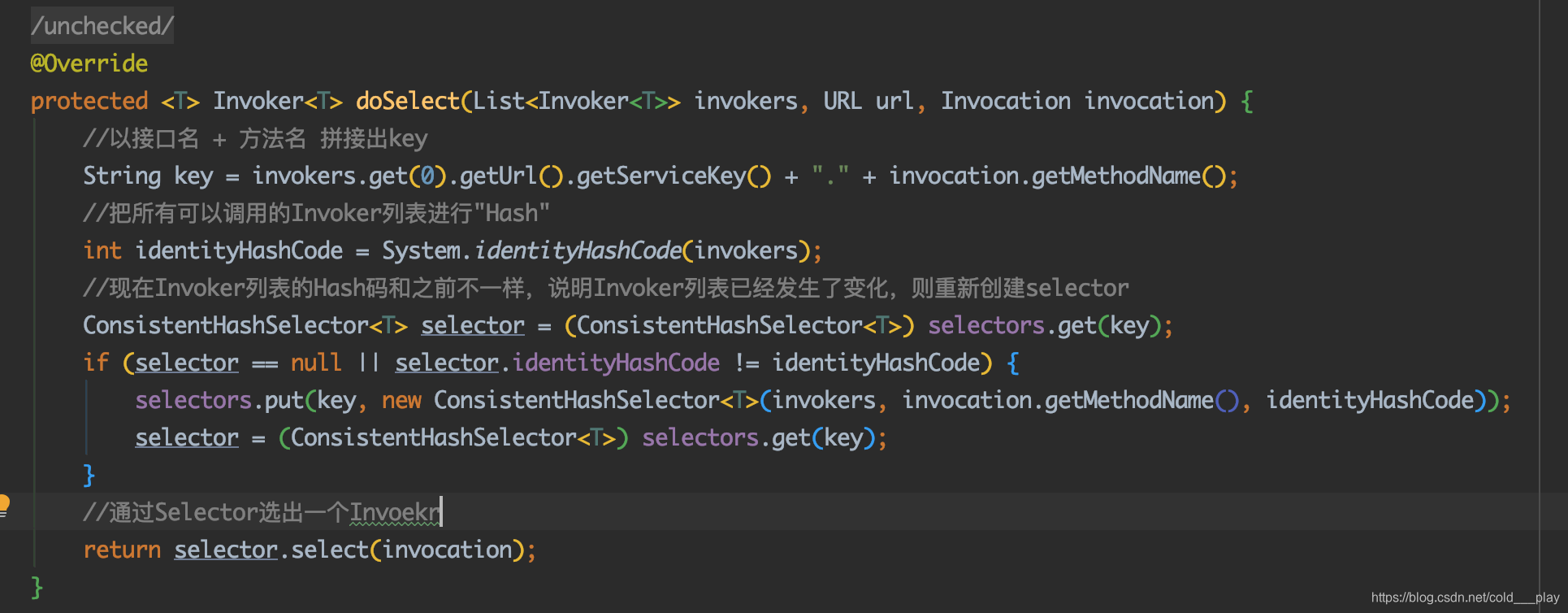Click the comment containing Invoker列表进行"Hash"
The width and height of the screenshot is (1568, 613).
[316, 213]
